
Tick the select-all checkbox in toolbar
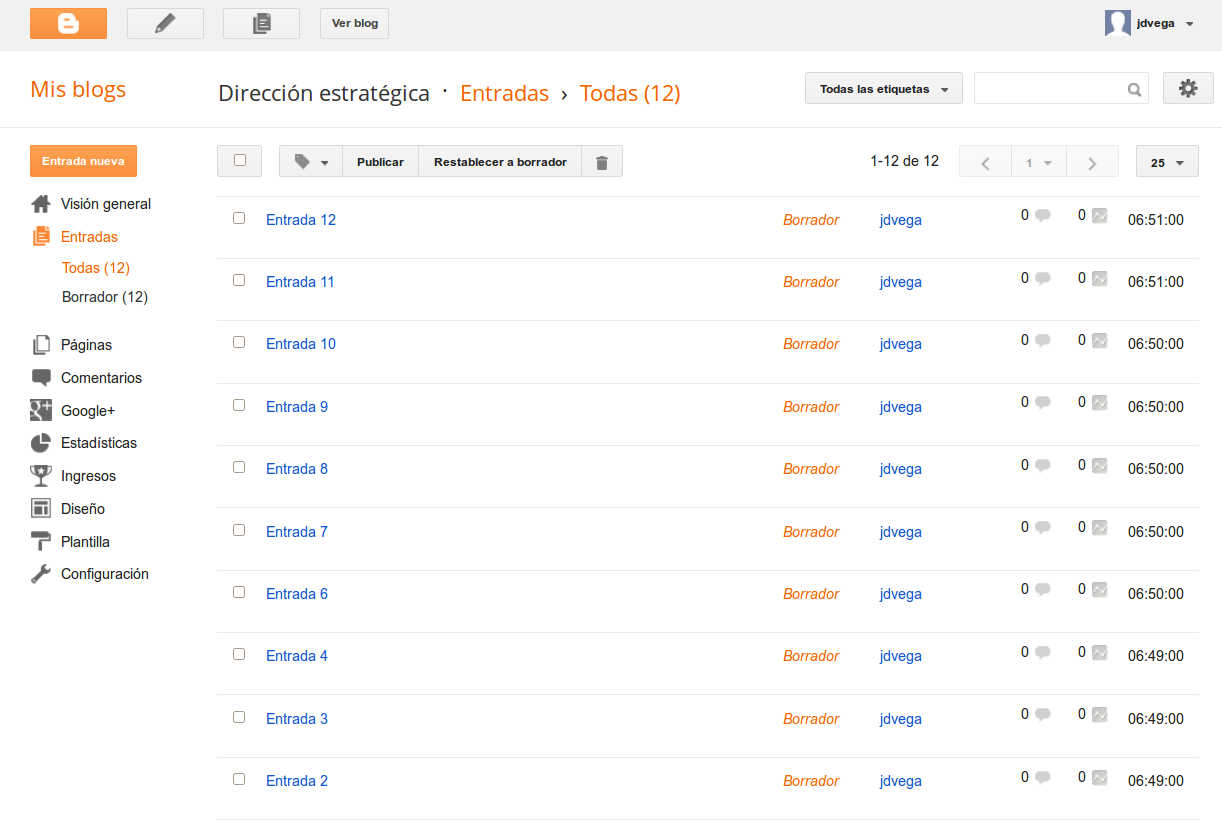239,160
